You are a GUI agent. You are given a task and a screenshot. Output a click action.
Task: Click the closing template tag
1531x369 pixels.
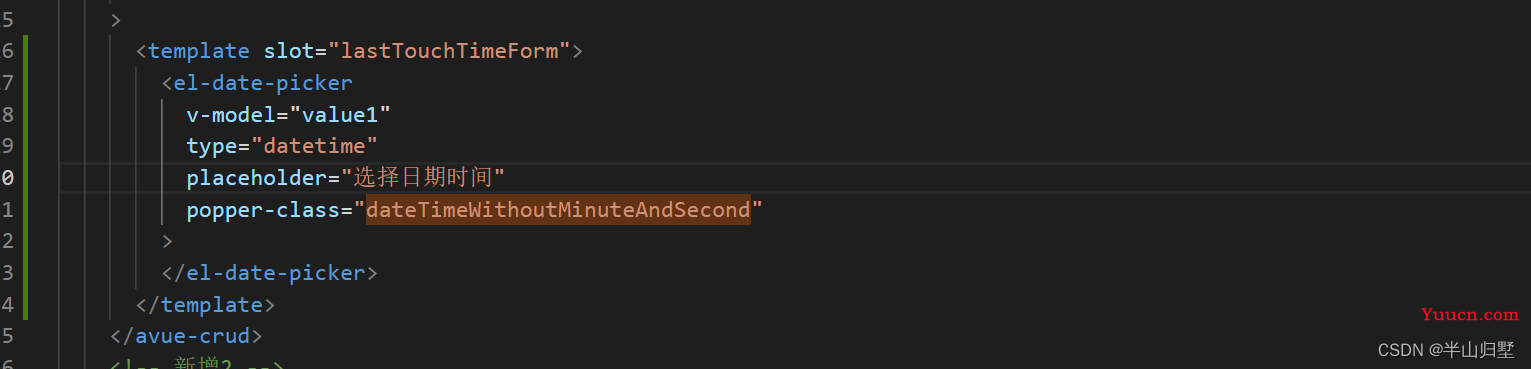point(205,305)
